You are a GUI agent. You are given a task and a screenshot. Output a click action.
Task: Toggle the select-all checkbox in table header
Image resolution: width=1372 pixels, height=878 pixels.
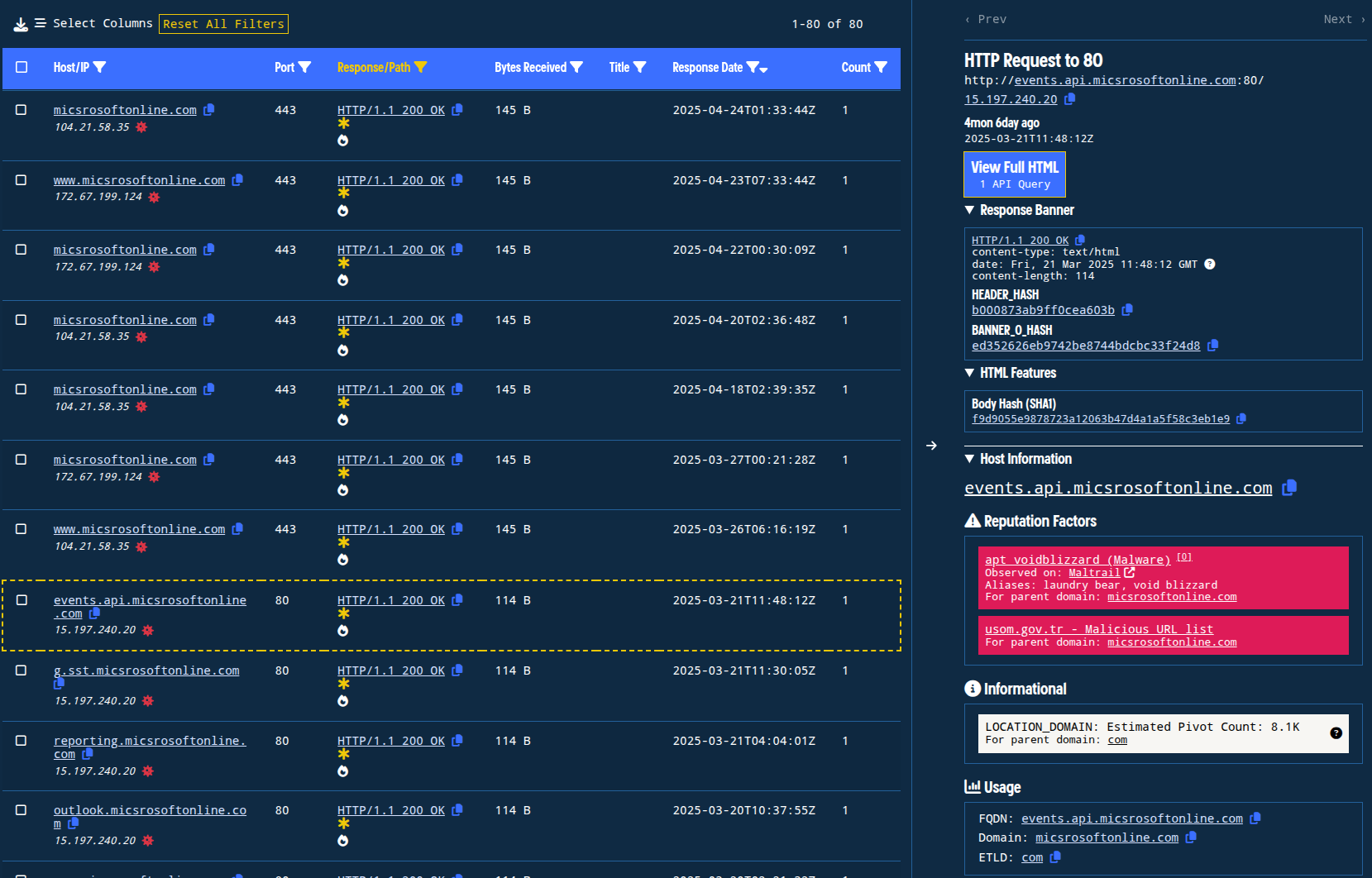coord(22,68)
